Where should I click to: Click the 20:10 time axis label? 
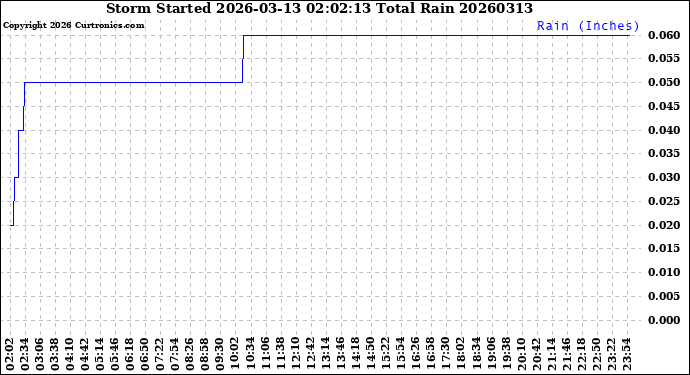(x=521, y=354)
